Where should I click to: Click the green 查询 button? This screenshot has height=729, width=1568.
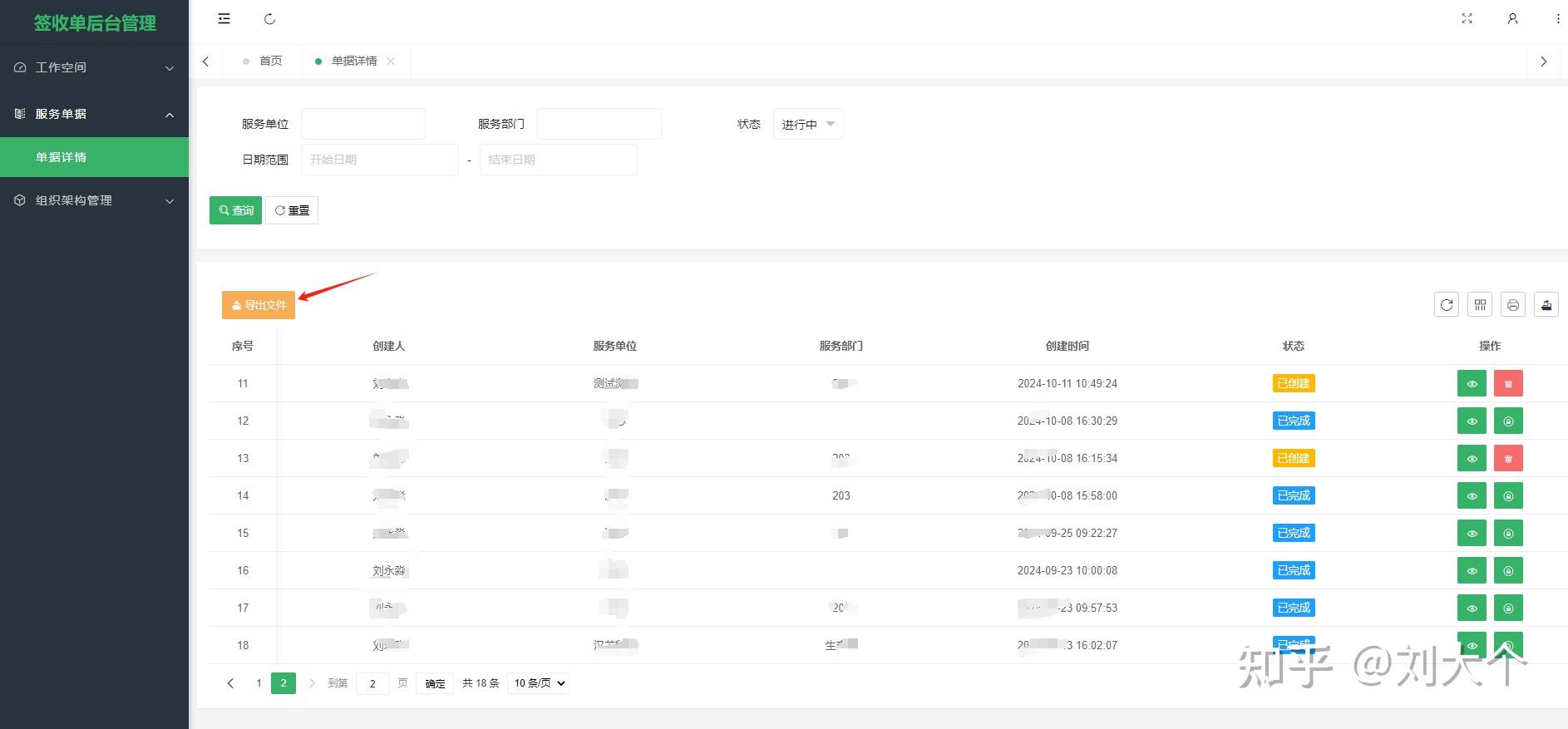pos(236,210)
